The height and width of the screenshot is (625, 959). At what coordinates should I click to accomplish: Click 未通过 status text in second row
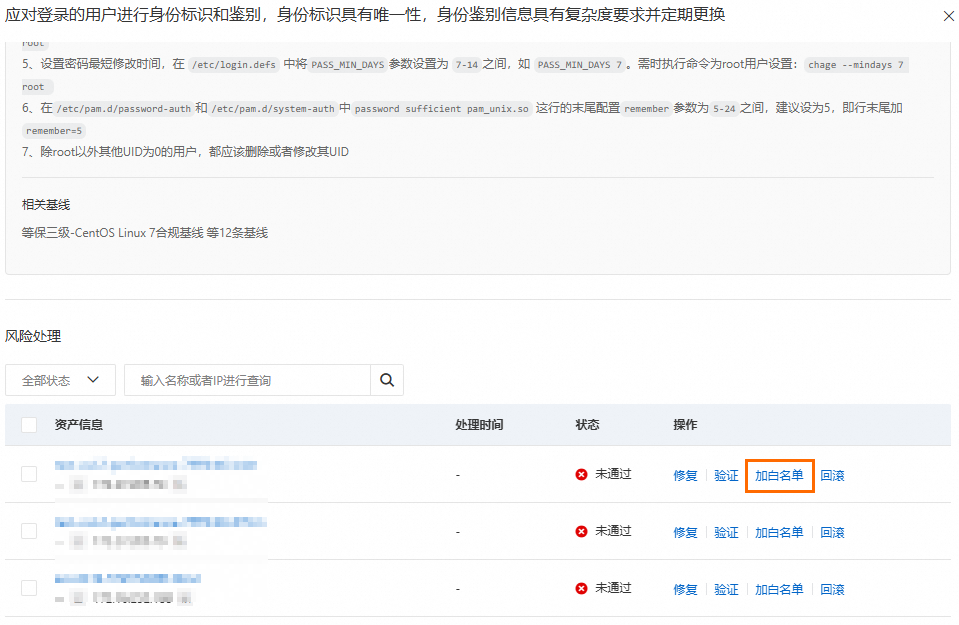pyautogui.click(x=613, y=531)
